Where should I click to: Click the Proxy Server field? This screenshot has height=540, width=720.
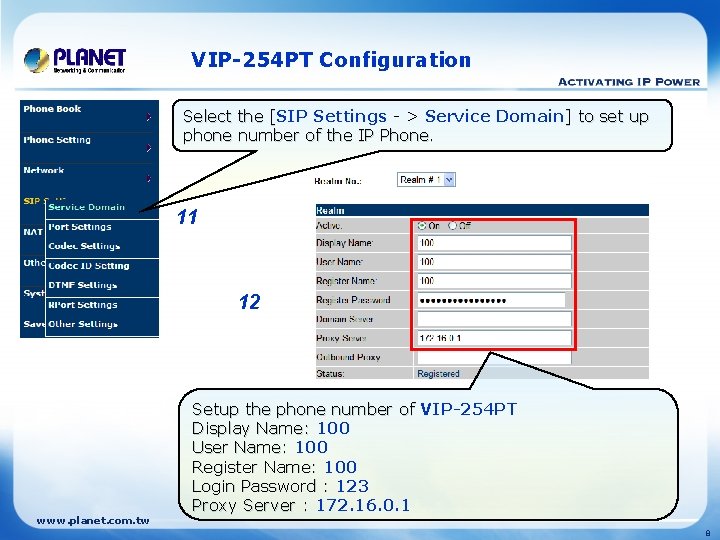click(x=494, y=338)
